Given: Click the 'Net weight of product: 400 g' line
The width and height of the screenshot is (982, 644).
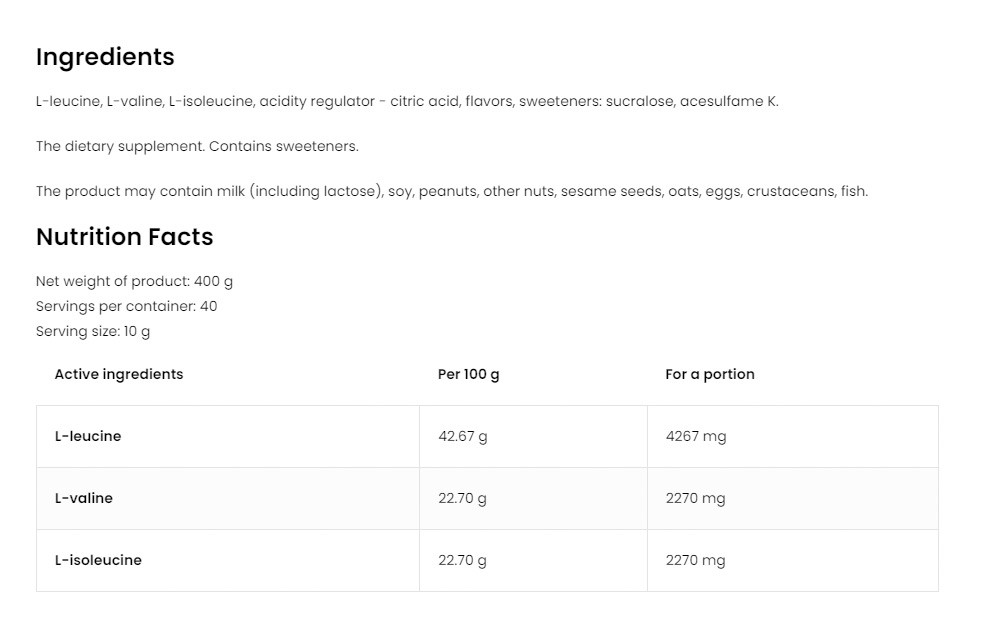Looking at the screenshot, I should click(134, 281).
